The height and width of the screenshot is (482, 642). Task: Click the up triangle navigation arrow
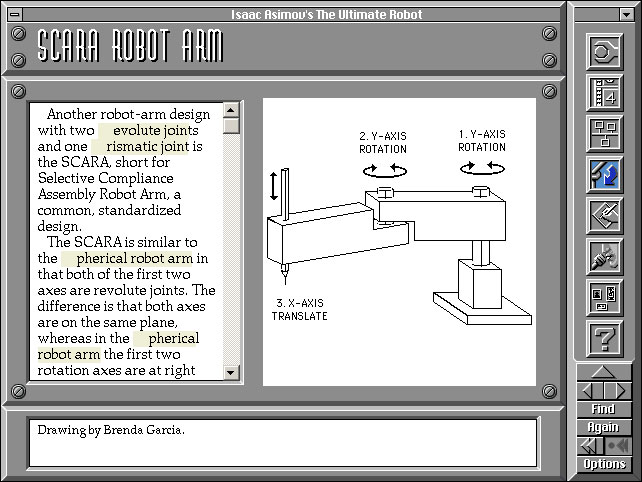604,372
